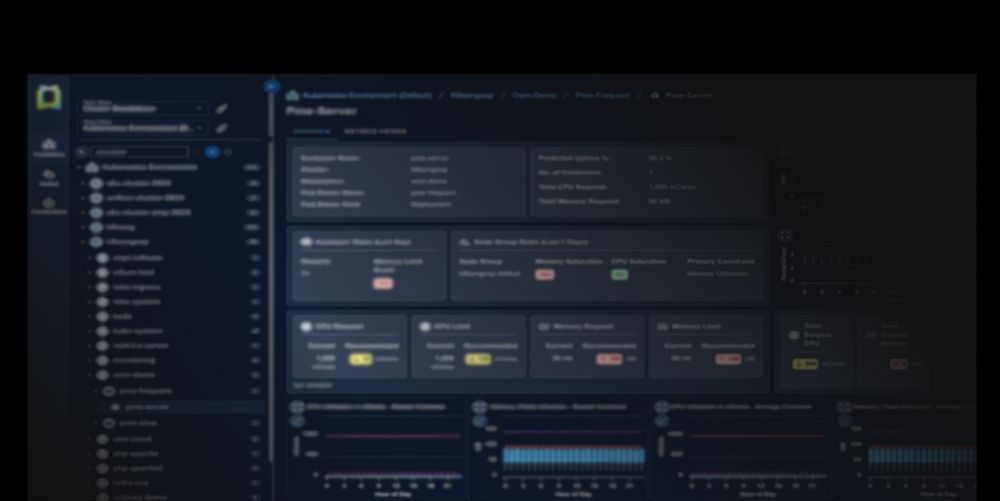Select pme-server in the tree
The image size is (1000, 501).
coord(146,407)
